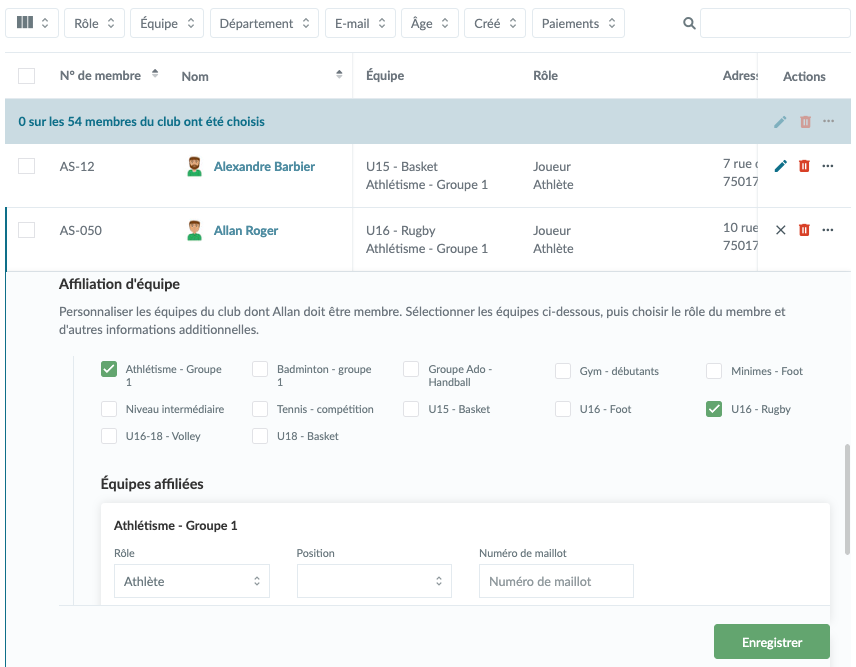856x667 pixels.
Task: Click the Enregistrer button
Action: (771, 642)
